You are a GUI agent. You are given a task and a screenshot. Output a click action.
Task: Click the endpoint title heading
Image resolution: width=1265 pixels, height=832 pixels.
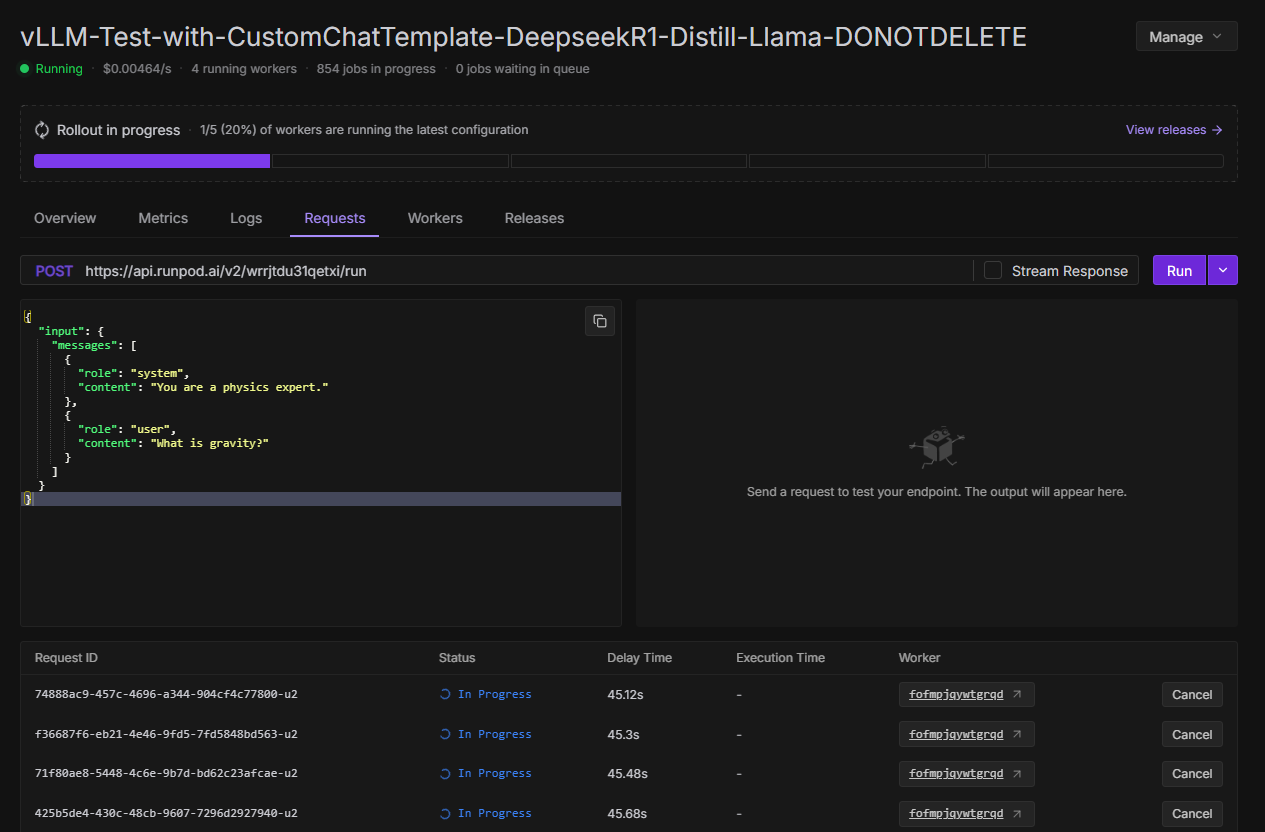click(523, 37)
